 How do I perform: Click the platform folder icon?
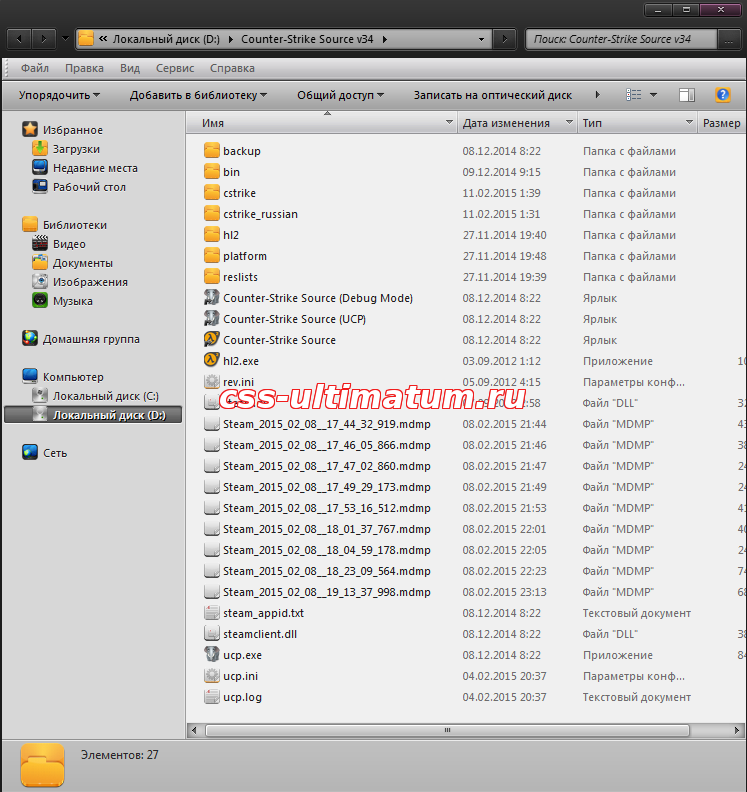212,256
